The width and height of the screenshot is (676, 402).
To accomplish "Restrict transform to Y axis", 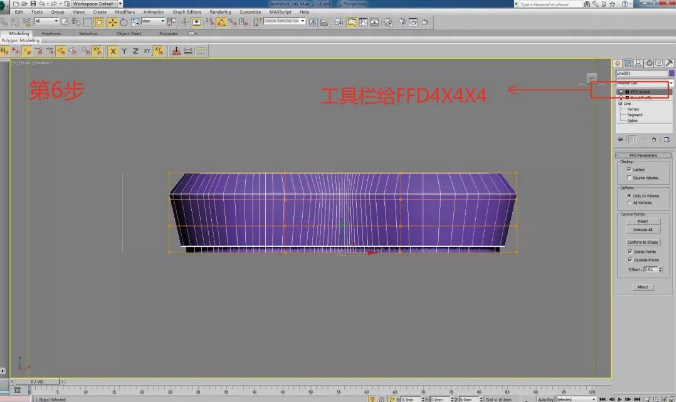I will (x=124, y=50).
